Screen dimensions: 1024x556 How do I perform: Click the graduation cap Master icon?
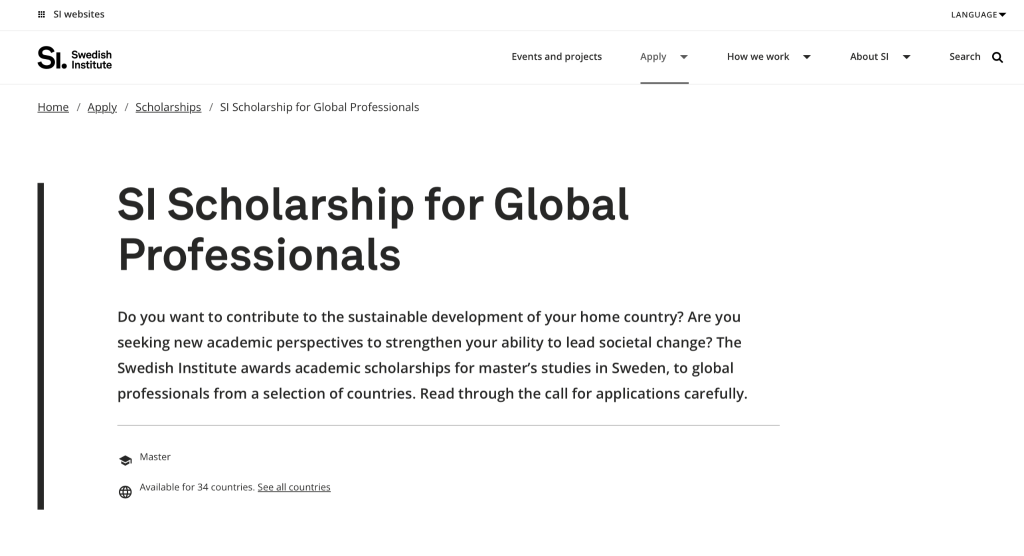[125, 460]
